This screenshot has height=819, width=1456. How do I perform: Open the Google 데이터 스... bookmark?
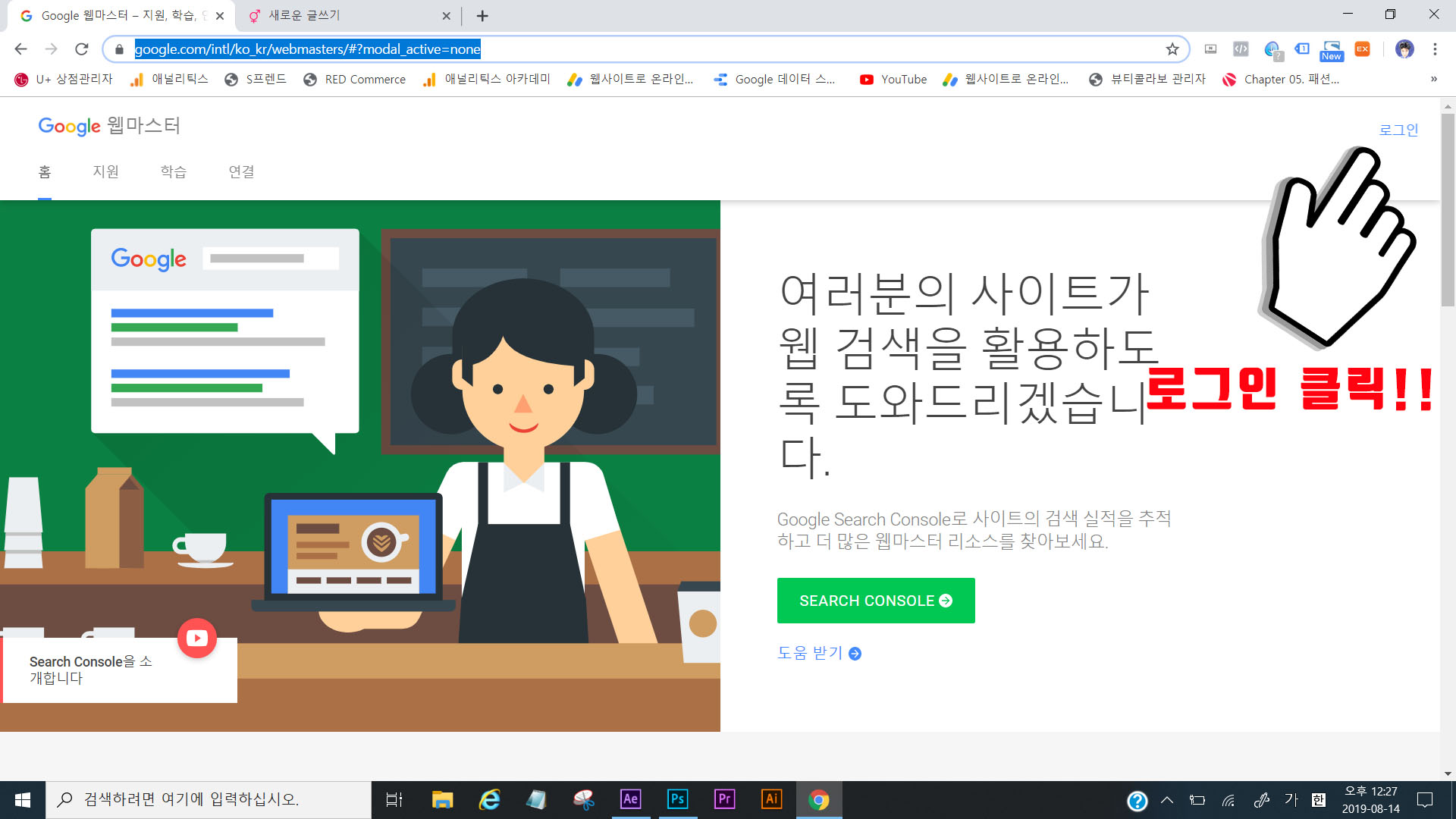[774, 80]
